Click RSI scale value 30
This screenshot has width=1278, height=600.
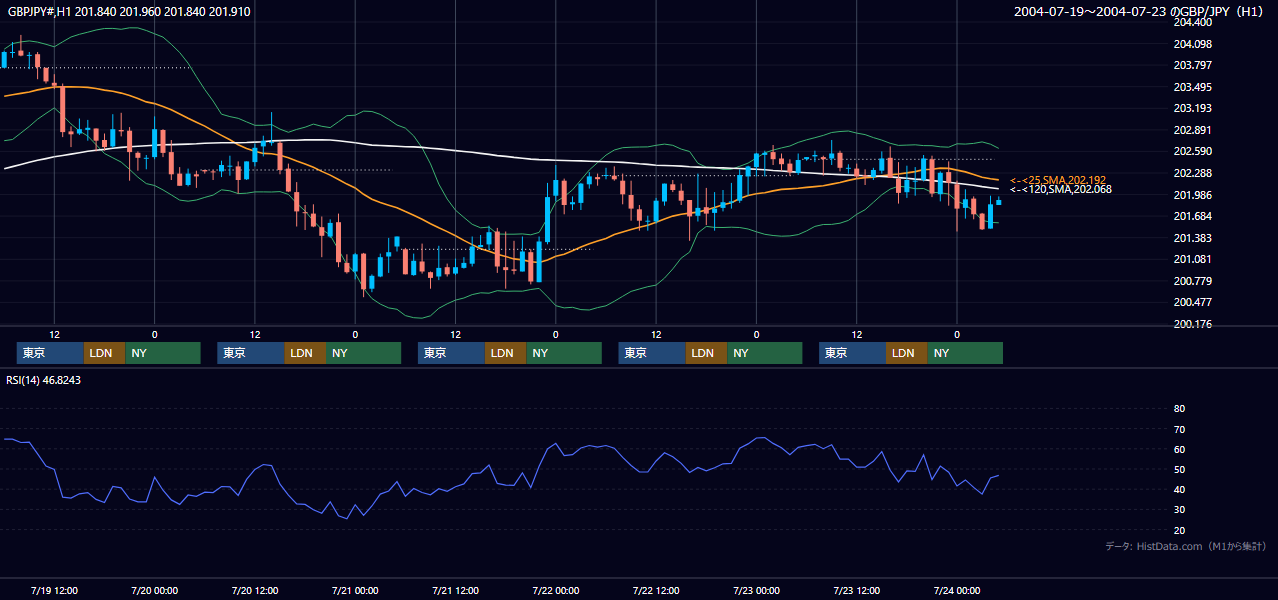[1179, 510]
